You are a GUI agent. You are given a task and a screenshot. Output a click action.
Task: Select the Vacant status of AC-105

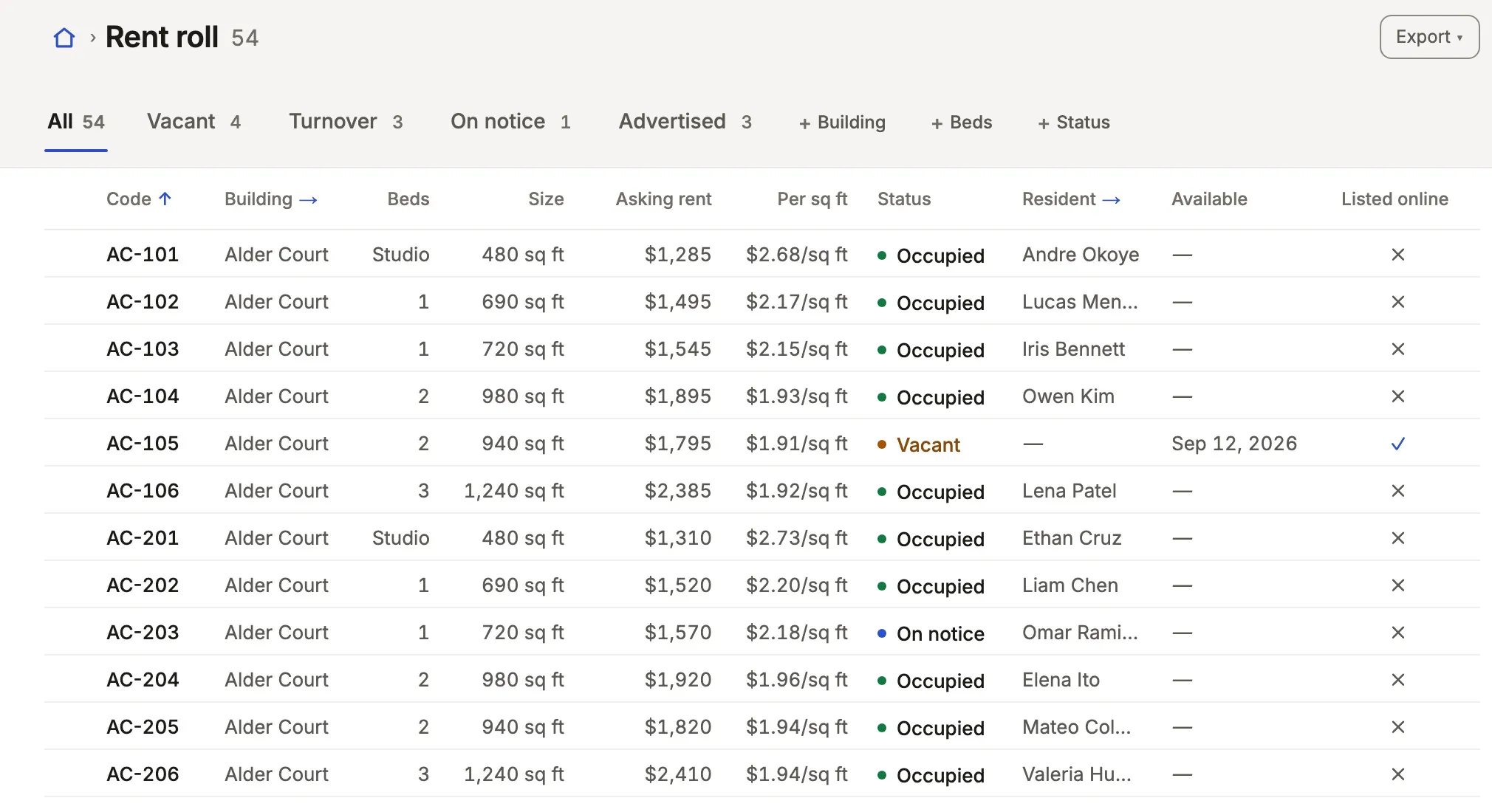coord(919,444)
